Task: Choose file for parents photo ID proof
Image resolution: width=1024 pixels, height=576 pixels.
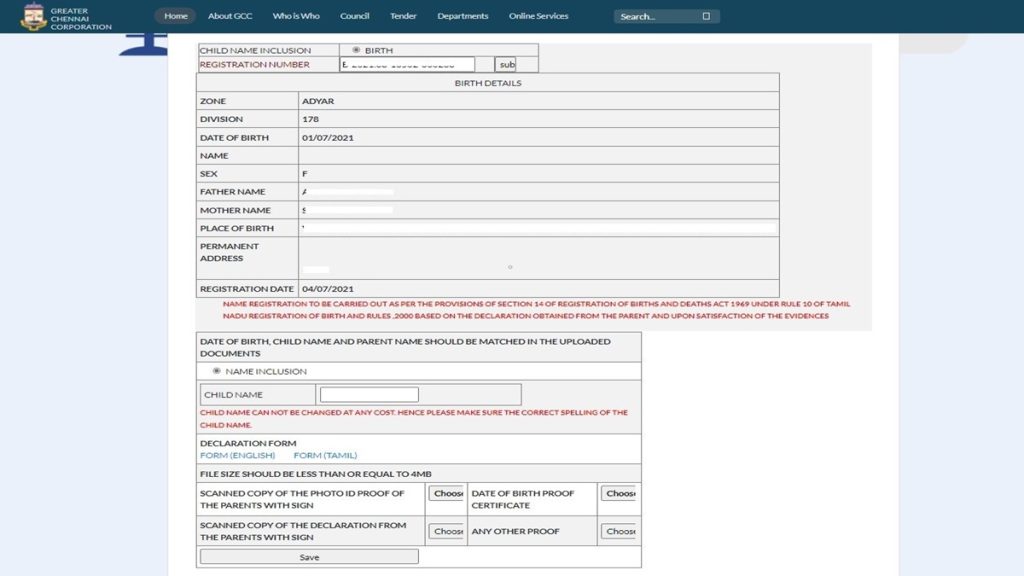Action: pos(447,493)
